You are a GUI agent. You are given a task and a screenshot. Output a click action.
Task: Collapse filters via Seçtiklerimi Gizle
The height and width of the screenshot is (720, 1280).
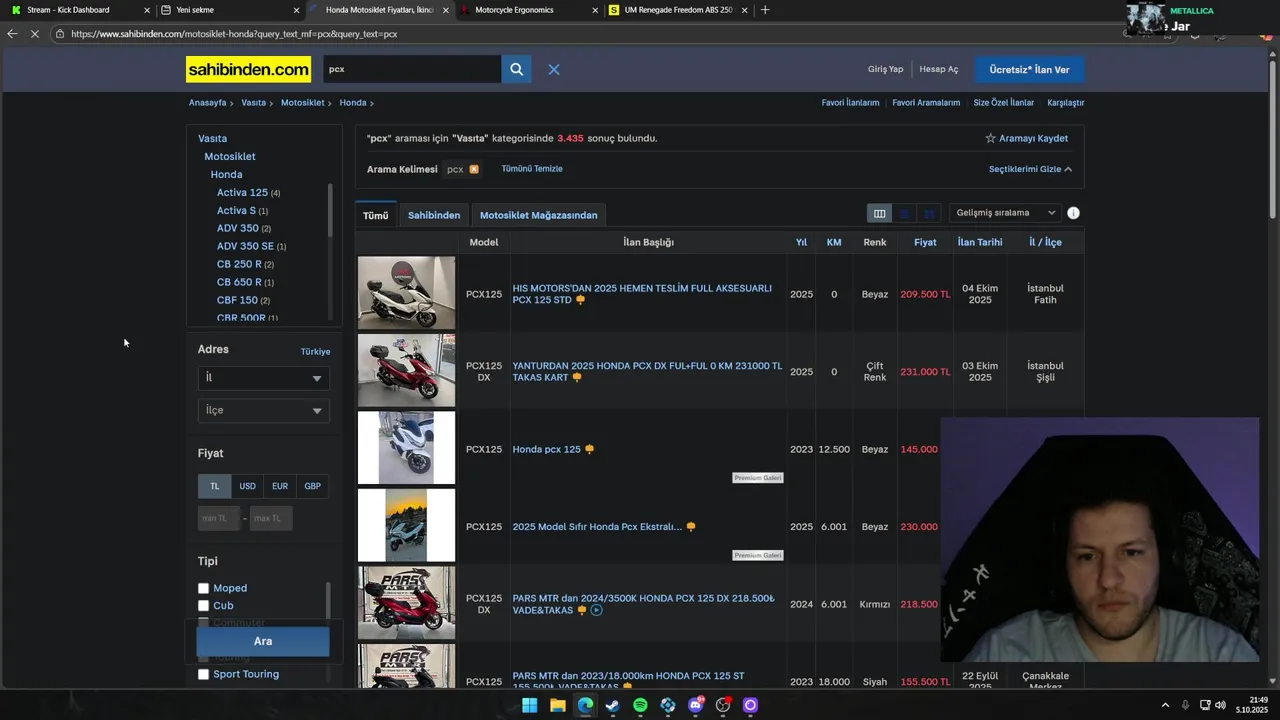click(1030, 169)
